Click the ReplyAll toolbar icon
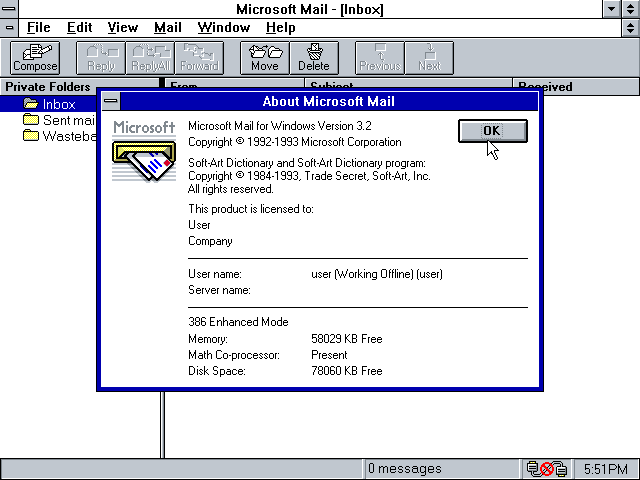The width and height of the screenshot is (640, 480). click(x=150, y=58)
